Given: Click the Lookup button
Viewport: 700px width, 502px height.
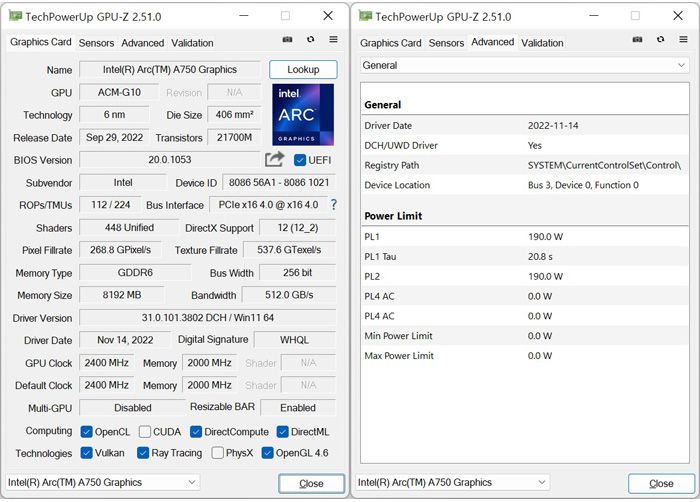Looking at the screenshot, I should [x=303, y=70].
